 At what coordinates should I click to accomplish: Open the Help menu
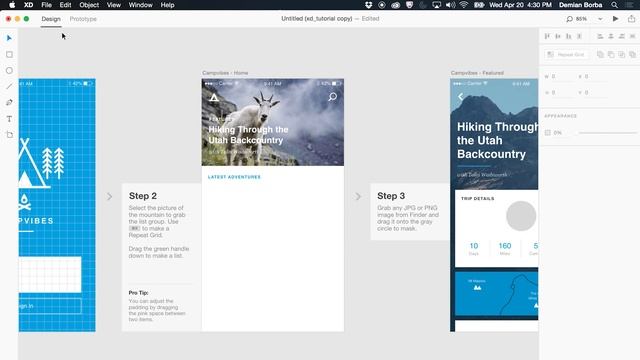tap(167, 5)
